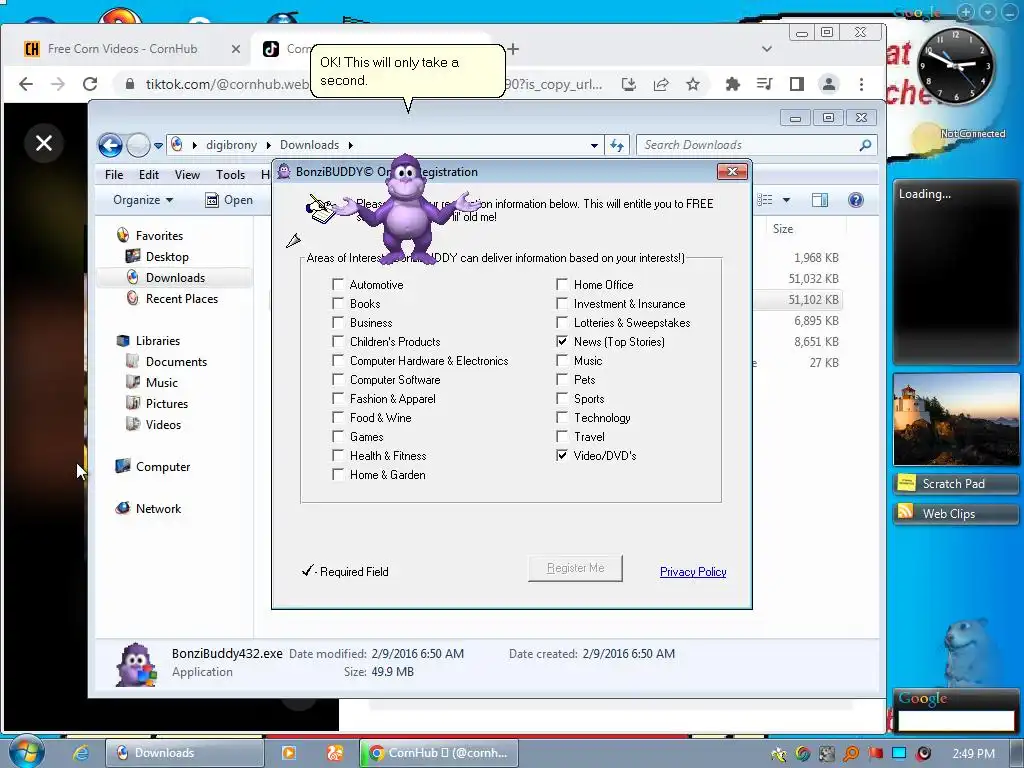The height and width of the screenshot is (768, 1024).
Task: Enable the Travel interest checkbox
Action: 562,436
